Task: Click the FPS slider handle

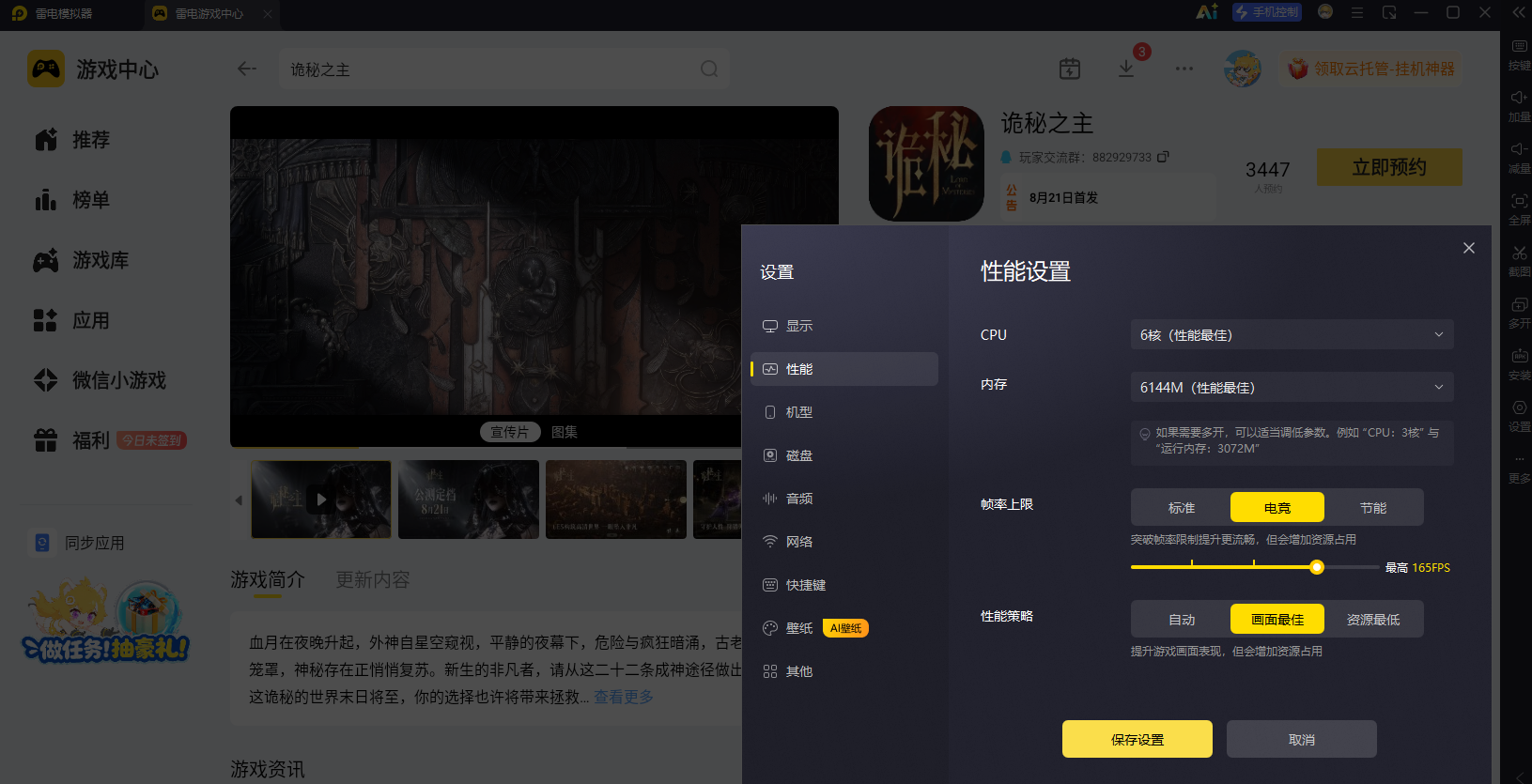Action: 1317,567
